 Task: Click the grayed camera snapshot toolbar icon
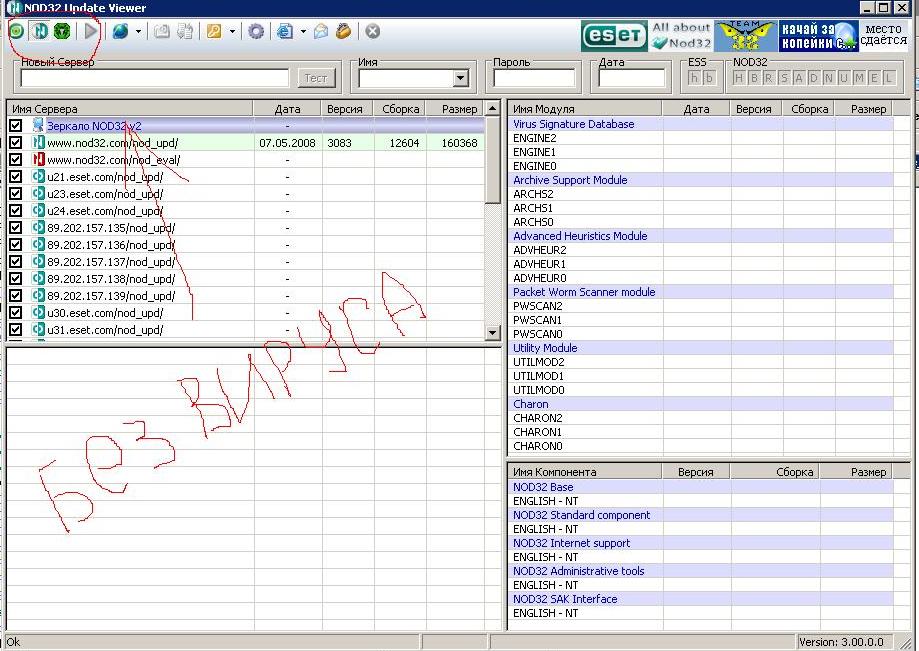162,31
